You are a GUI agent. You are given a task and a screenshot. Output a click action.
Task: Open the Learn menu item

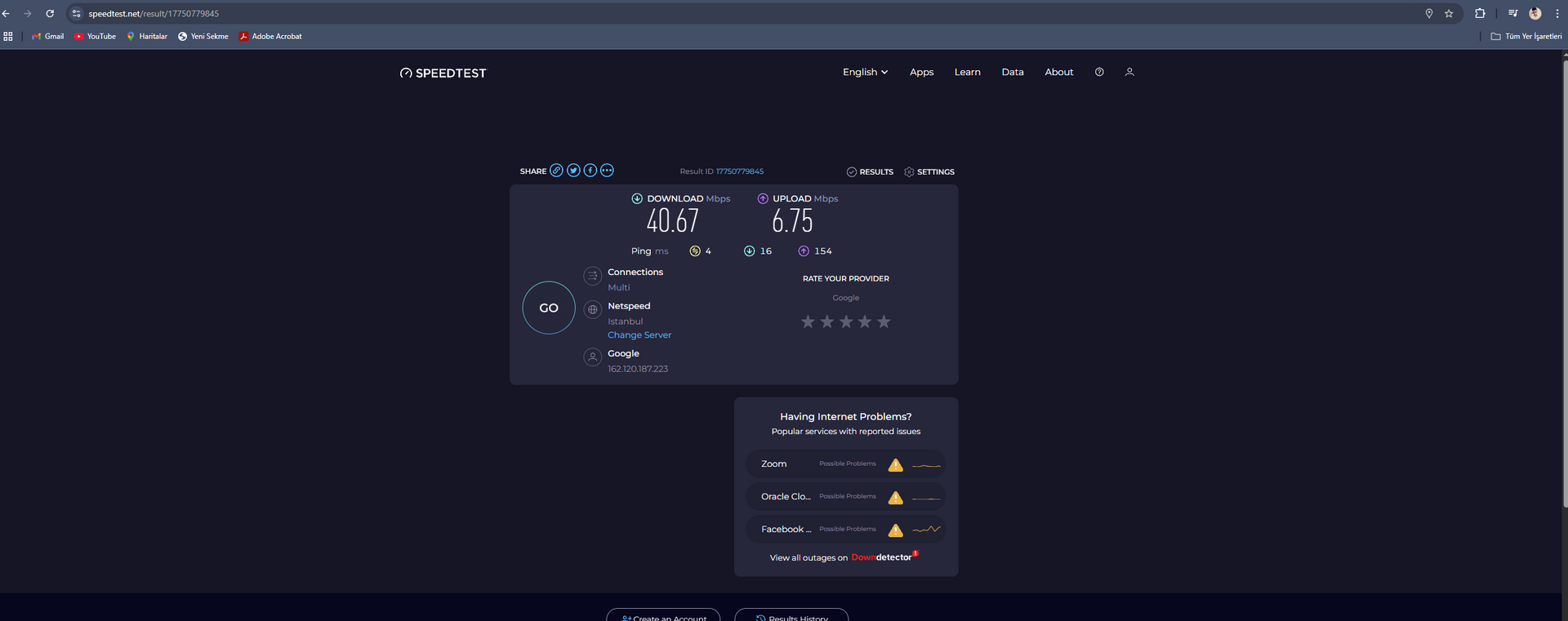[x=967, y=73]
